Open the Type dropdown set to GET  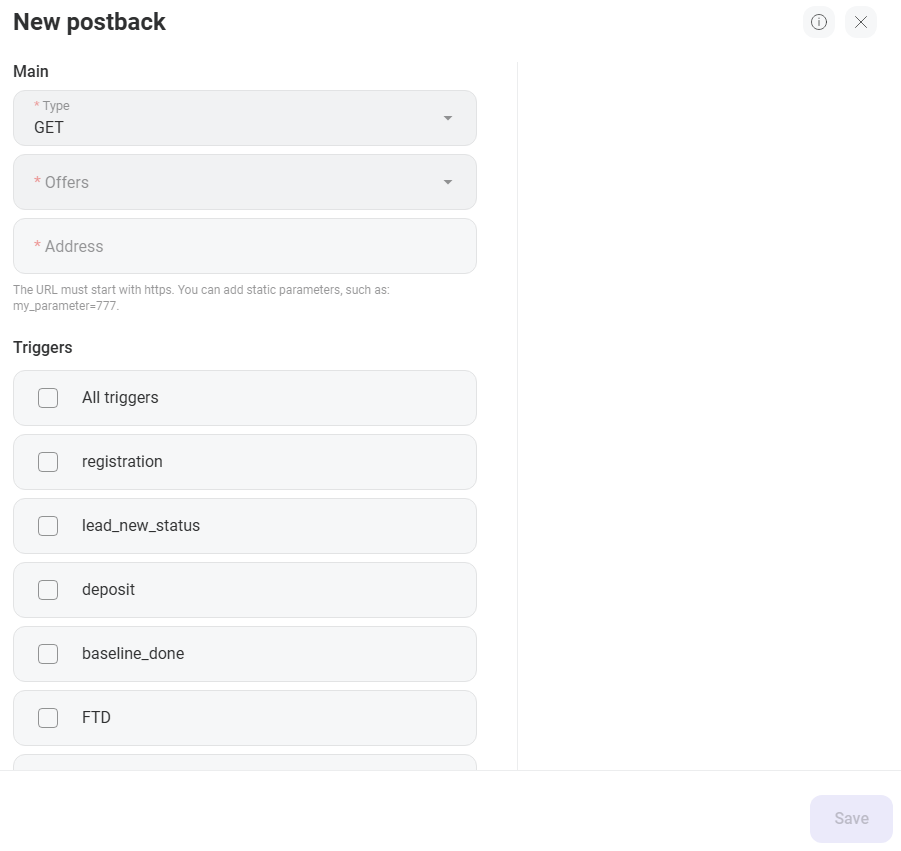click(230, 118)
